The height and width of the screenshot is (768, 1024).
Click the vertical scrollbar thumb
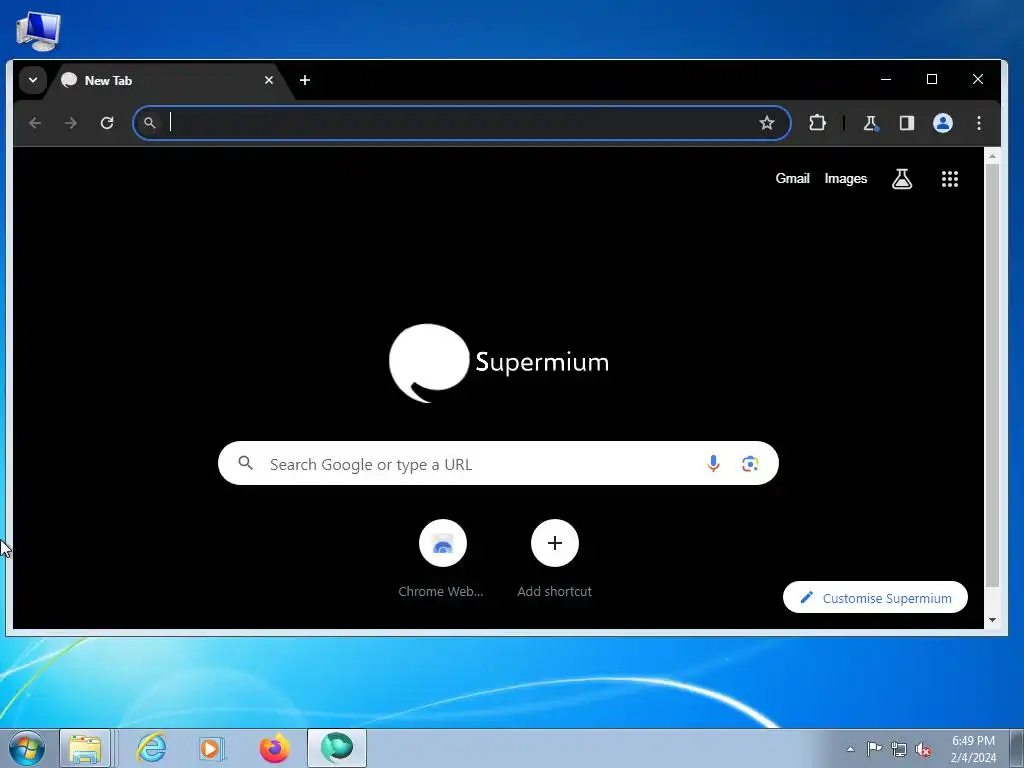992,374
